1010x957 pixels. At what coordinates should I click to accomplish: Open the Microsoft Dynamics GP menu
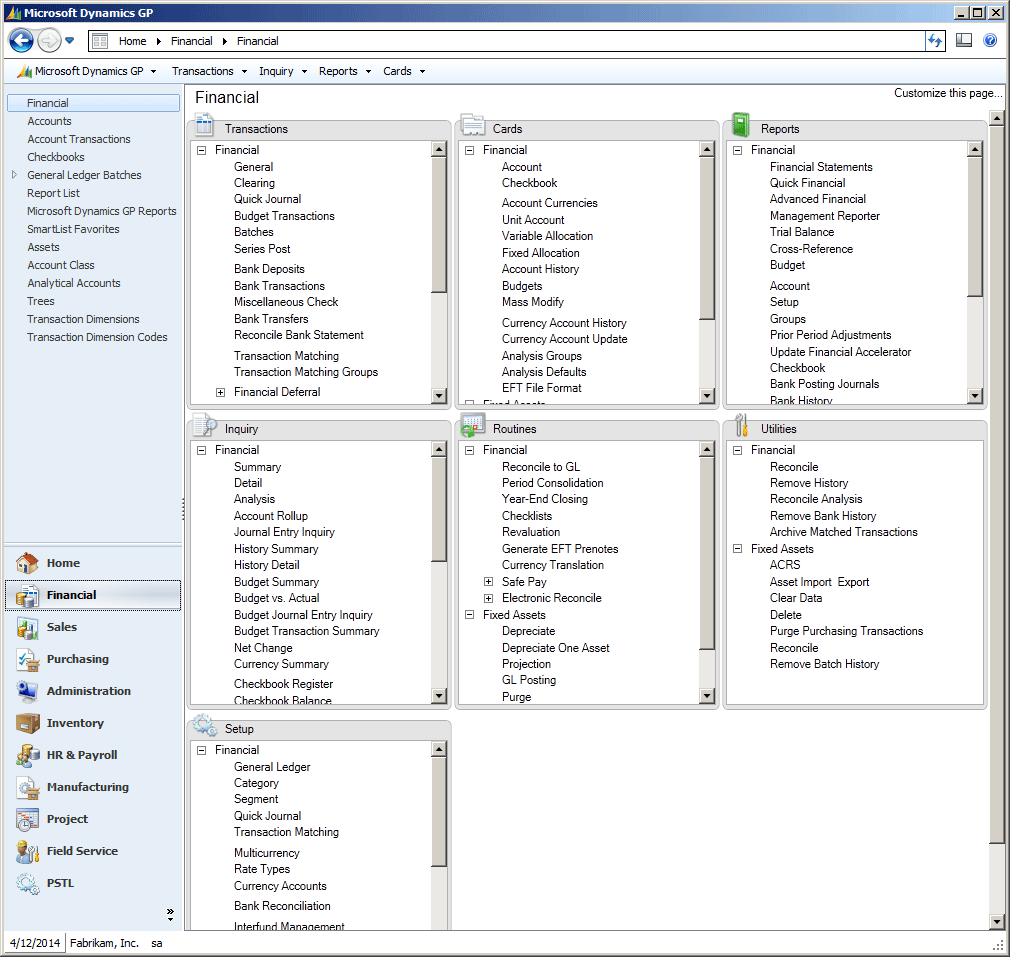coord(88,71)
